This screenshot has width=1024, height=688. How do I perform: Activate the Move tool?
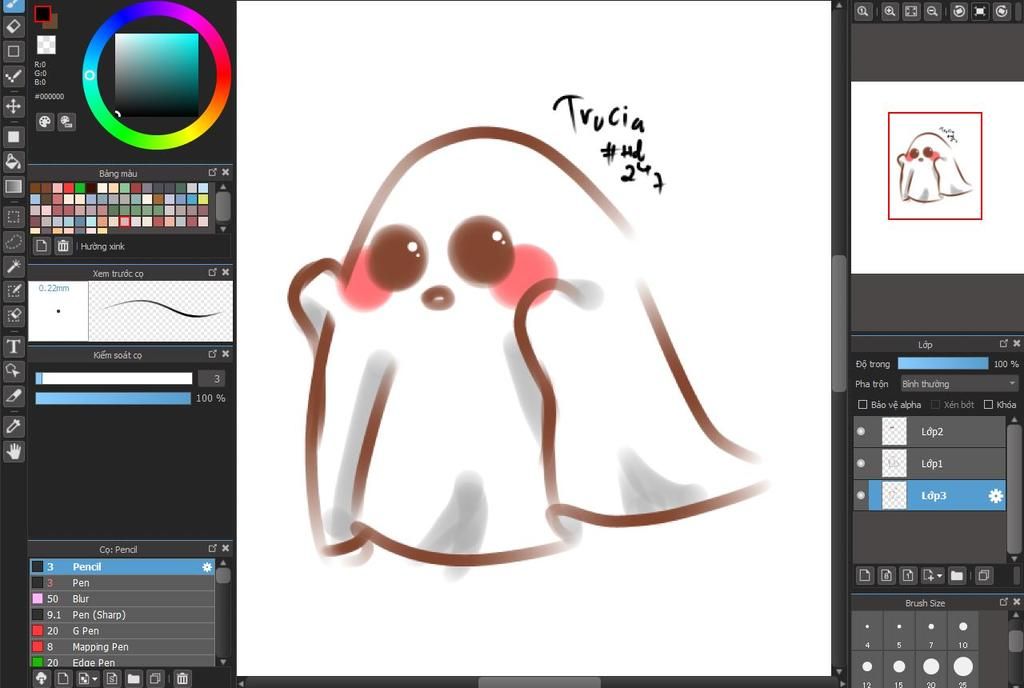click(13, 106)
